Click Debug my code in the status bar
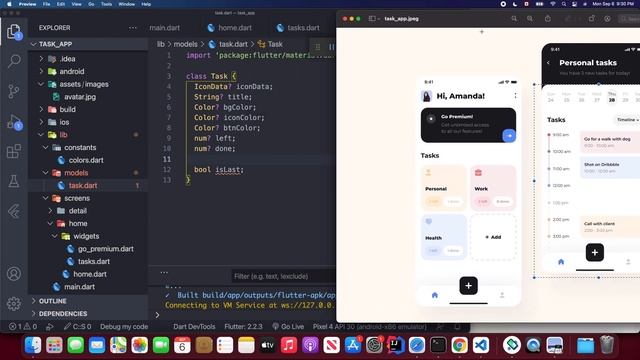640x360 pixels. pyautogui.click(x=124, y=327)
